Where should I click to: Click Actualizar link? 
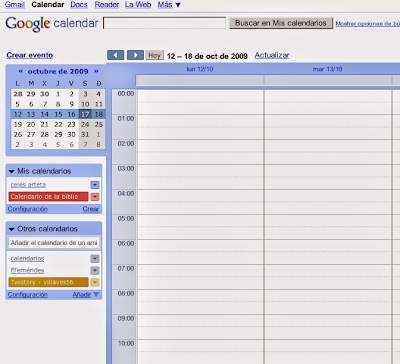(272, 55)
